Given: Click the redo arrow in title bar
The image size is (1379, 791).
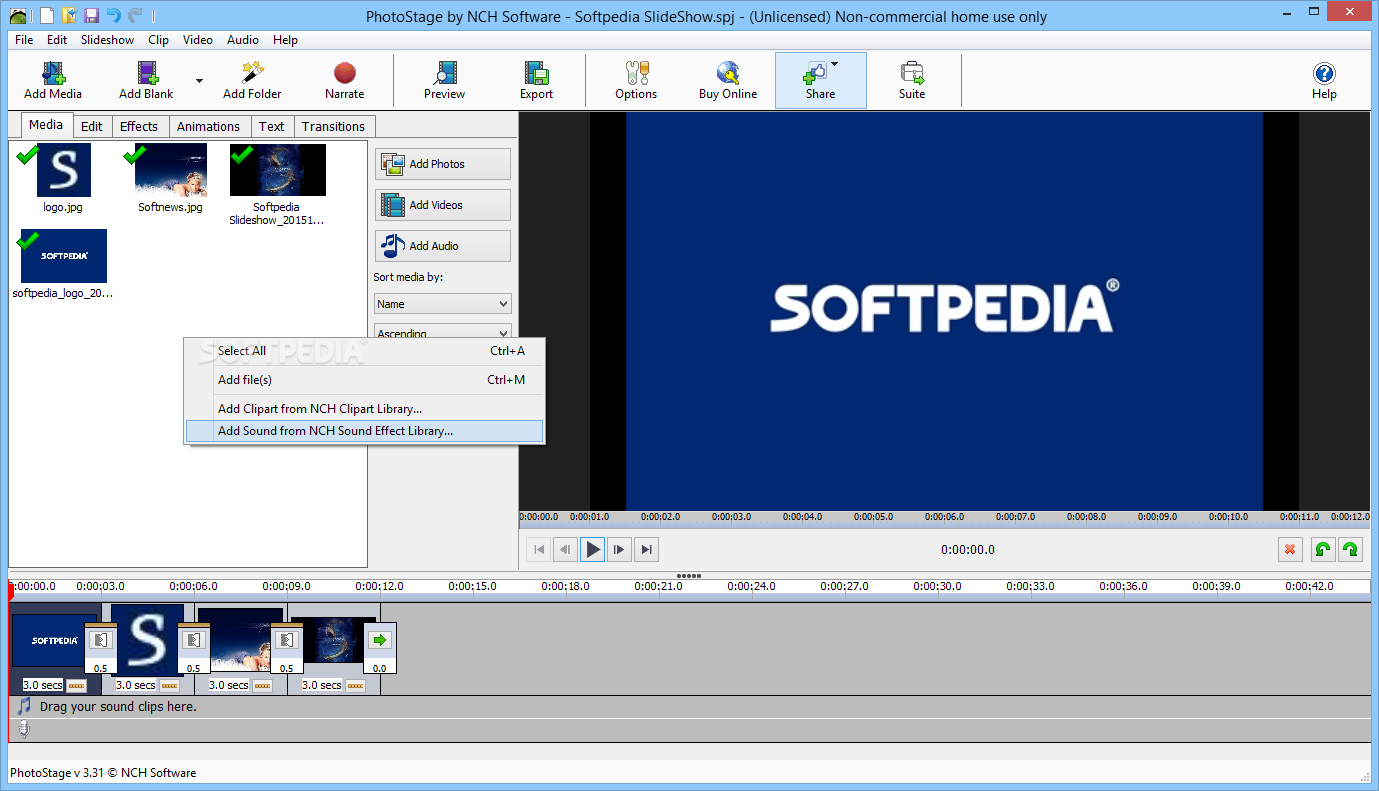Looking at the screenshot, I should [x=135, y=15].
